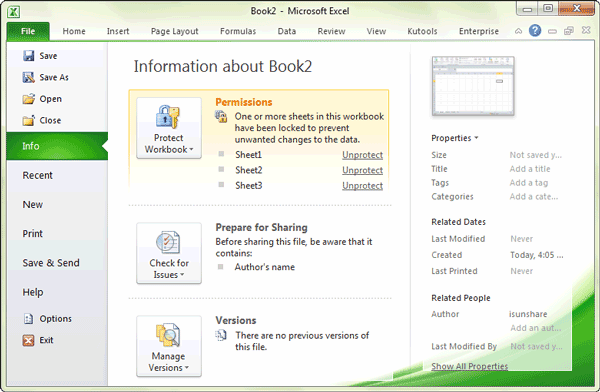Click the Sheet2 label under Permissions
Screen dimensions: 600x392
(x=248, y=170)
